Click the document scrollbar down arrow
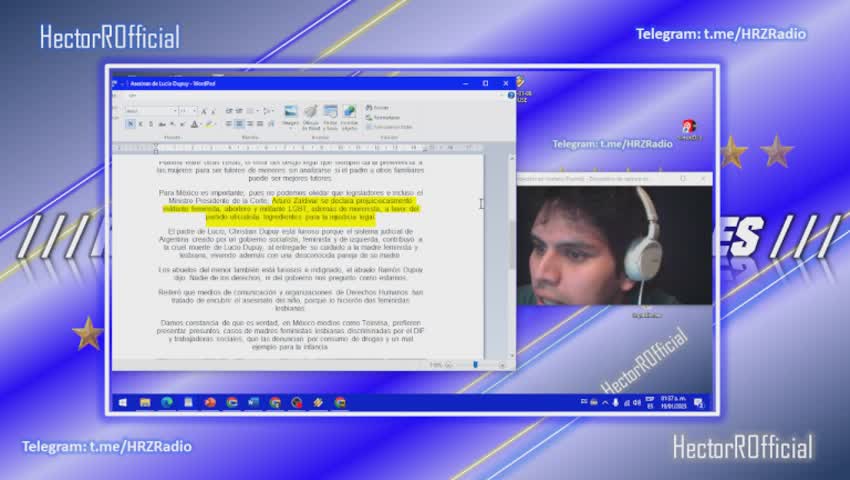The image size is (850, 480). [512, 355]
